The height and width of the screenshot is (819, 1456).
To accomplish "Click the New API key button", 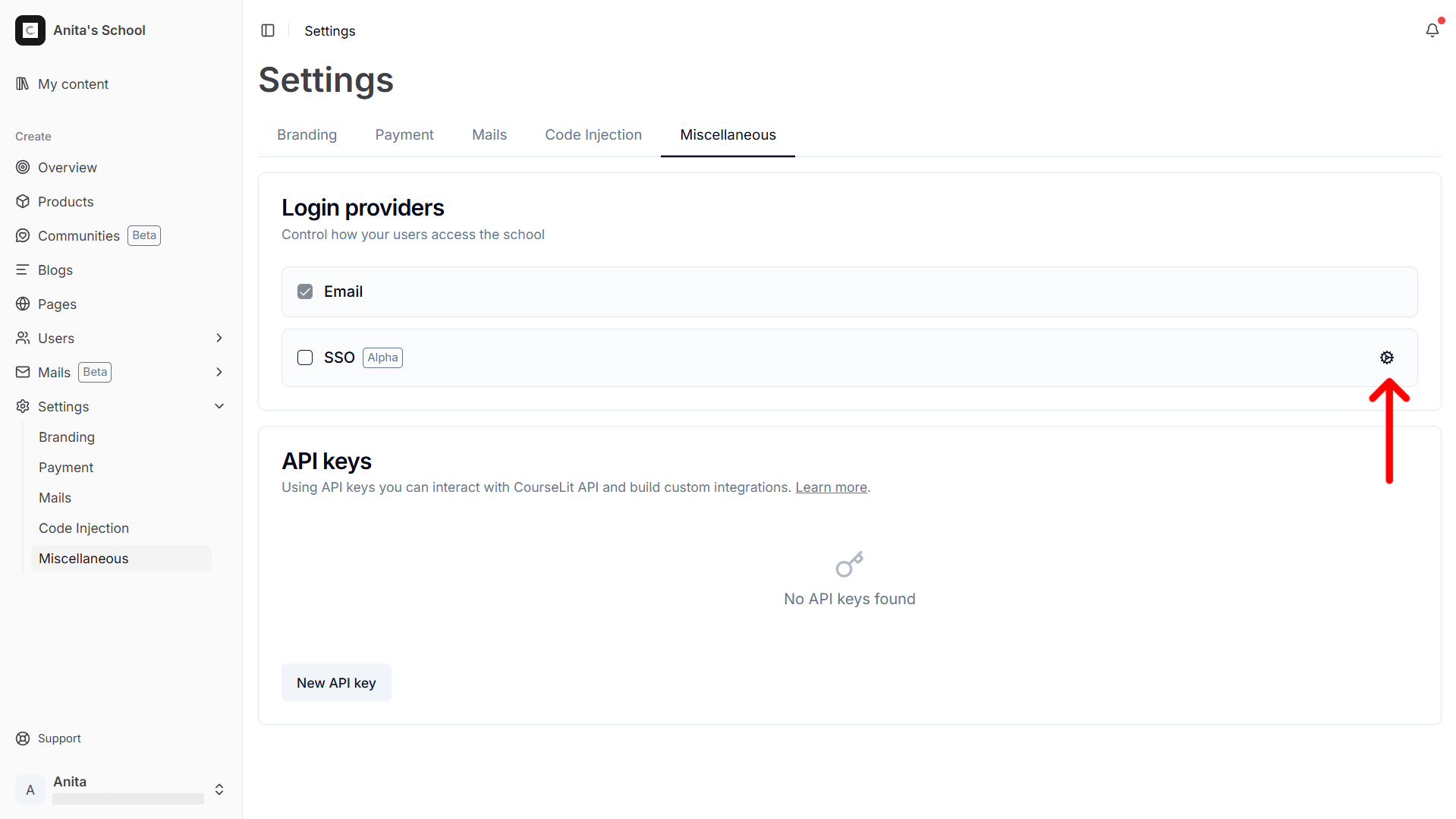I will [x=336, y=682].
